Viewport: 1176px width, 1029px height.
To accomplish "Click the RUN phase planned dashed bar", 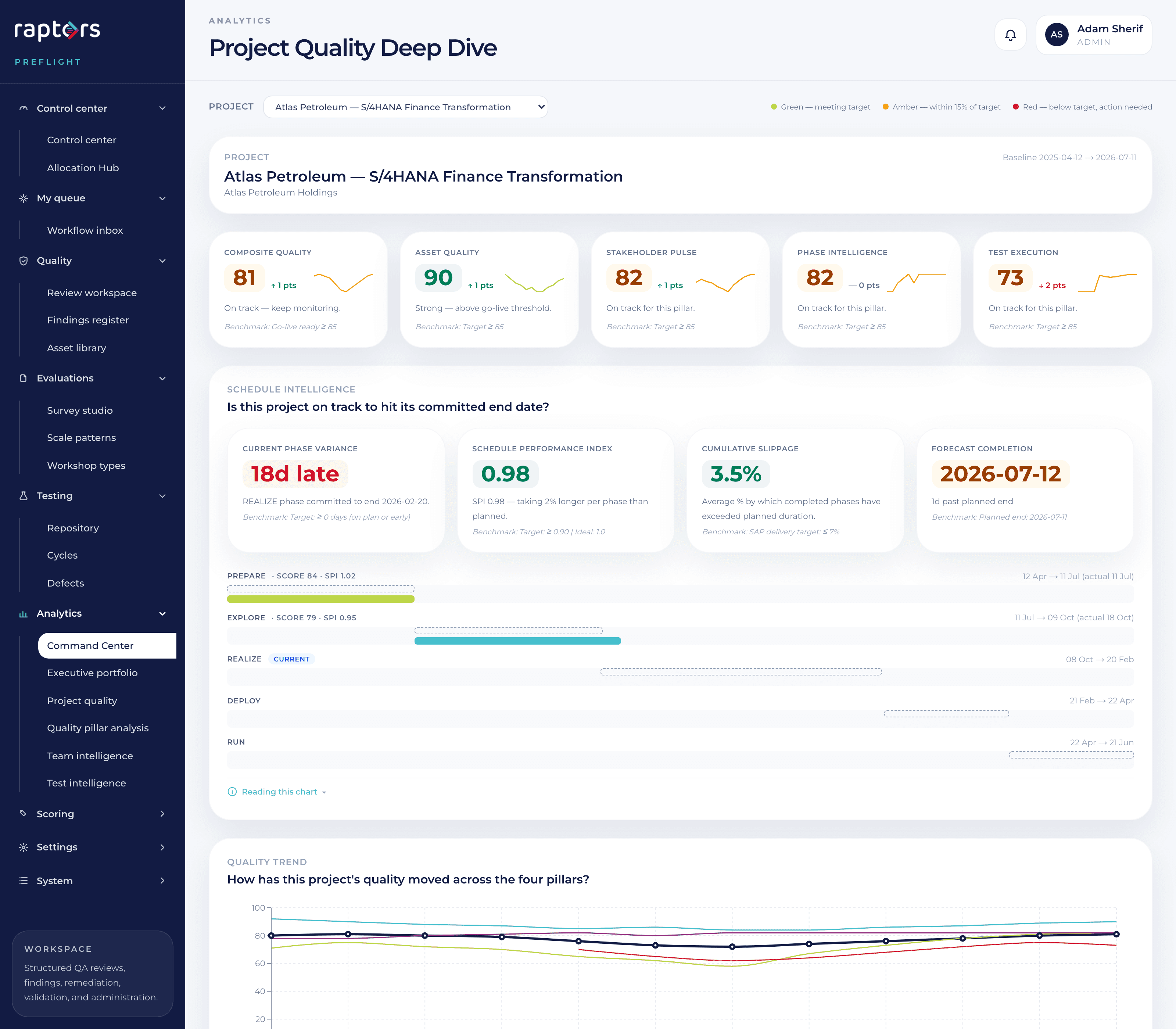I will (1072, 755).
